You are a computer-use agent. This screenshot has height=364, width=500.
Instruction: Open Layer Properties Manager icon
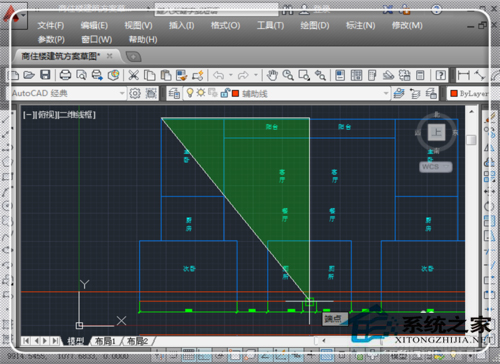tap(174, 93)
